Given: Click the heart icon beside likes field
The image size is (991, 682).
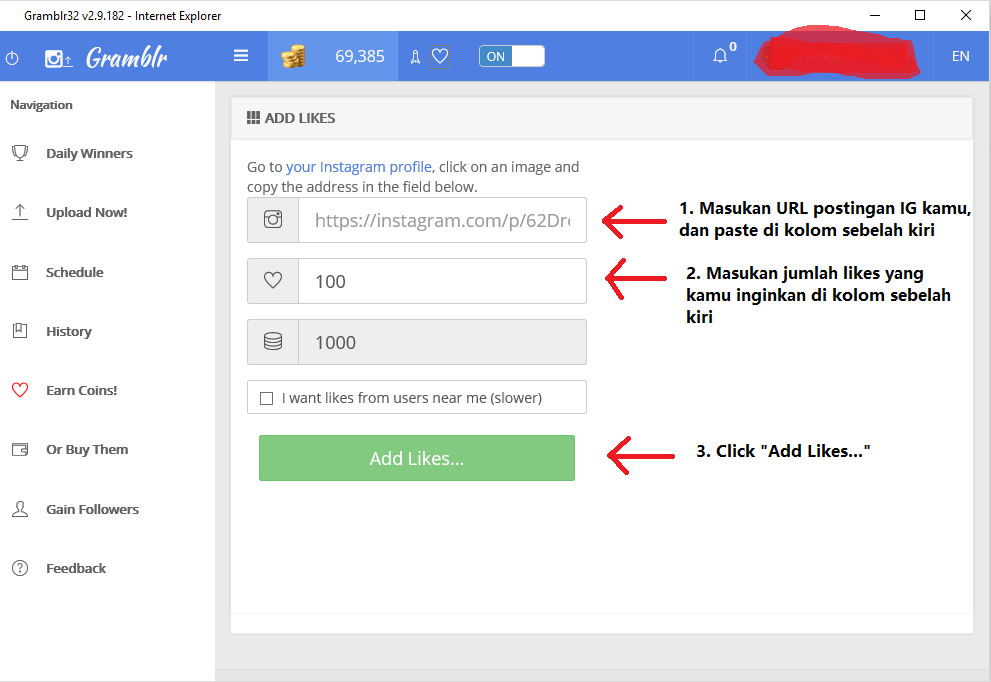Looking at the screenshot, I should point(273,280).
